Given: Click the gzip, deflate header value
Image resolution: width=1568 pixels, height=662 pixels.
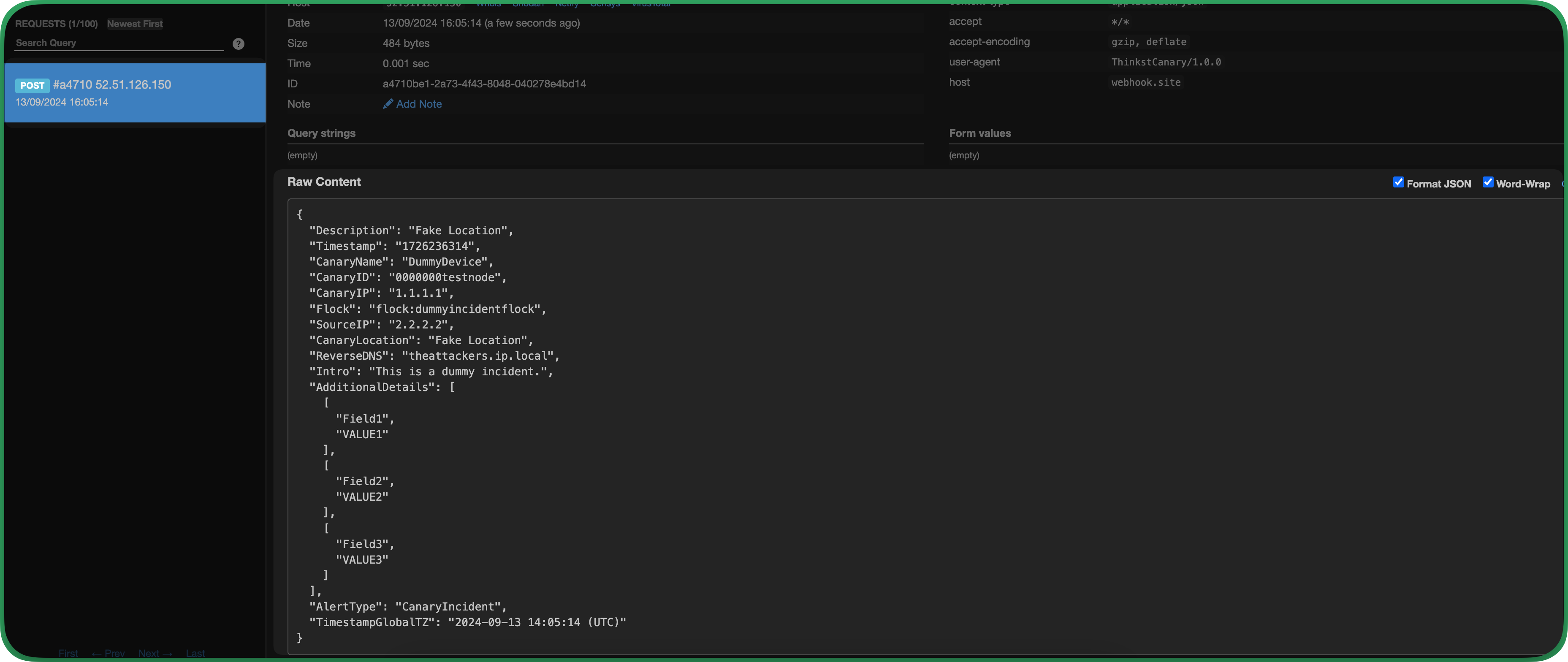Looking at the screenshot, I should click(1149, 42).
